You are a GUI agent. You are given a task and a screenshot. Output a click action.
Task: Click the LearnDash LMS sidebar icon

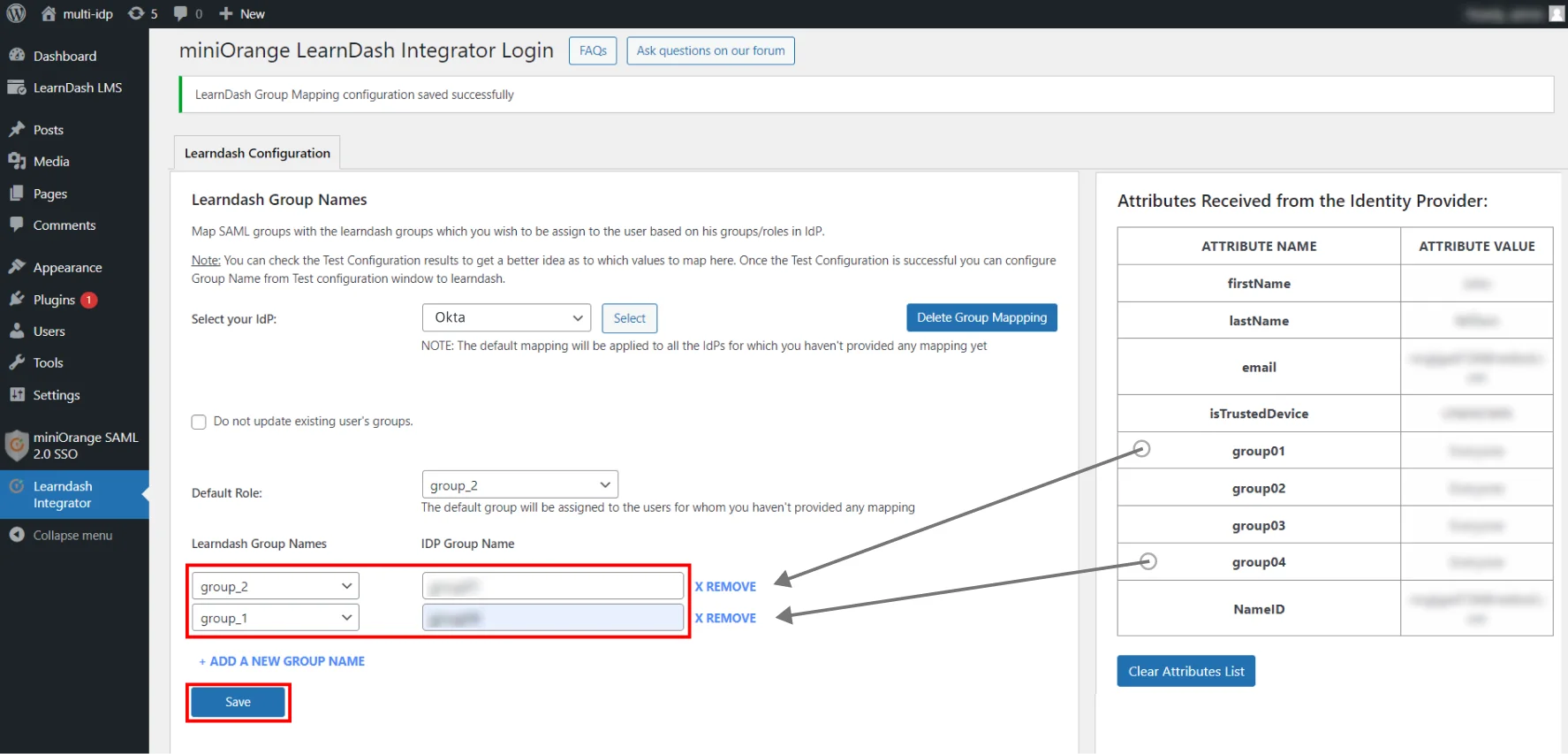tap(17, 88)
